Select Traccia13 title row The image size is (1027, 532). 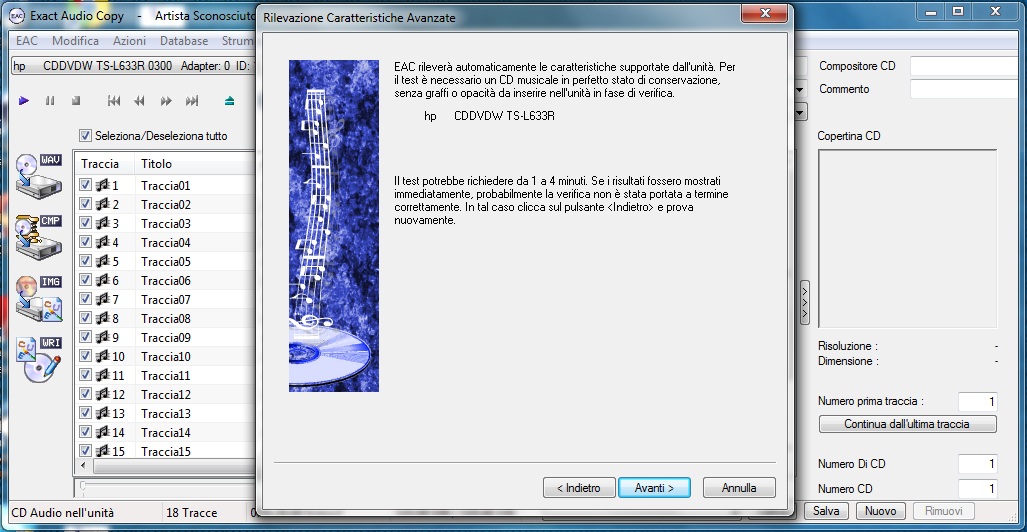click(166, 413)
